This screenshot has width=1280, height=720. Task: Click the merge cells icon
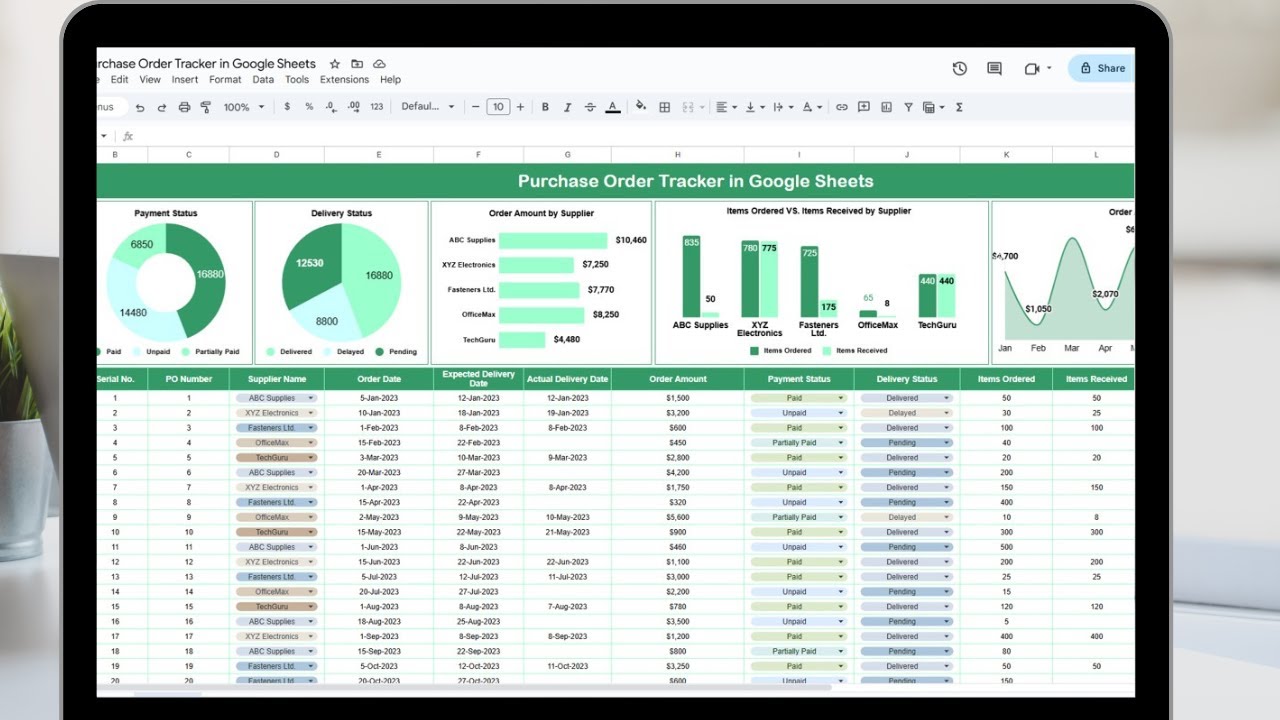690,107
